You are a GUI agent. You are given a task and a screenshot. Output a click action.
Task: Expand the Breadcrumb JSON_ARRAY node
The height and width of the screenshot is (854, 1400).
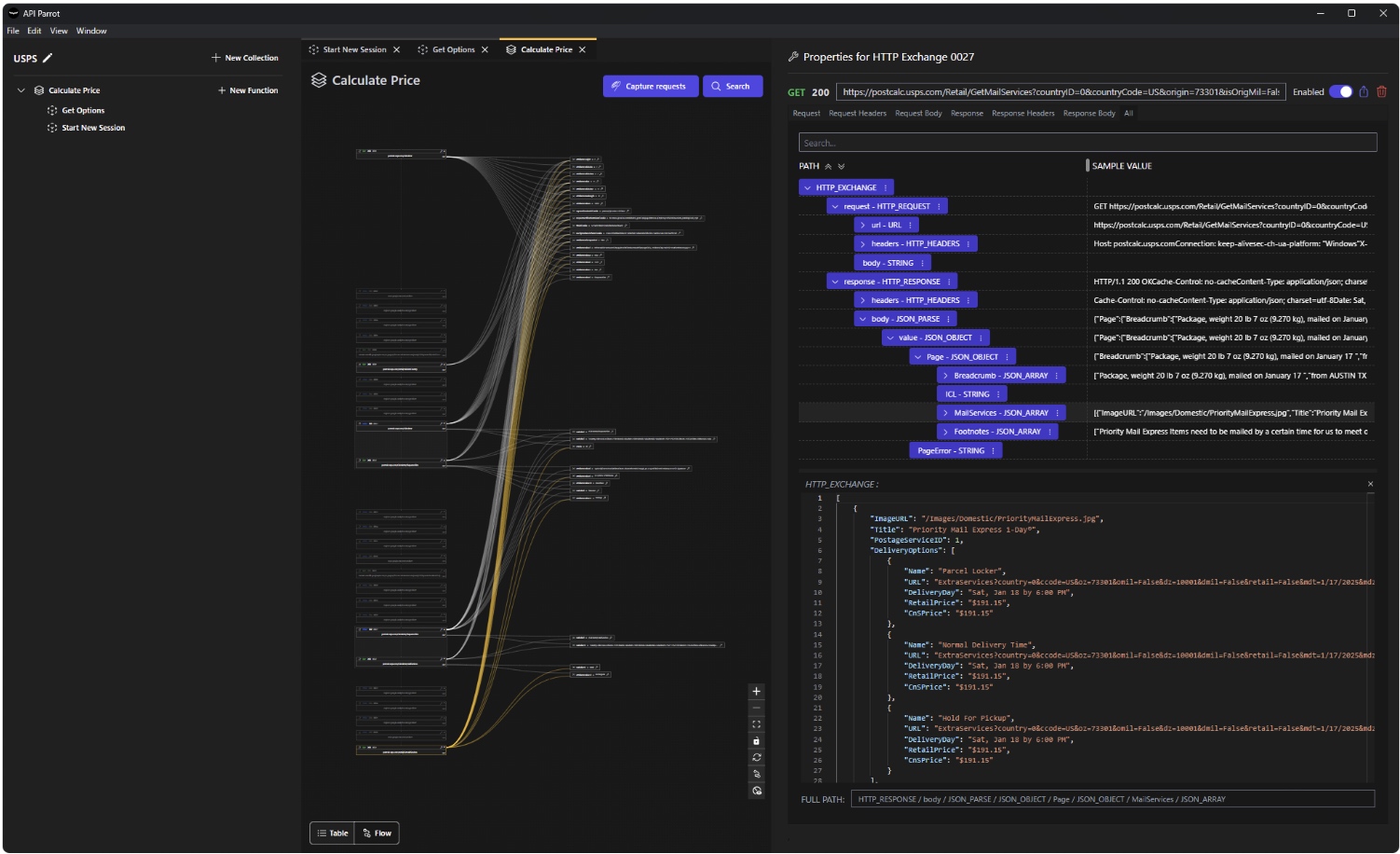pos(945,376)
